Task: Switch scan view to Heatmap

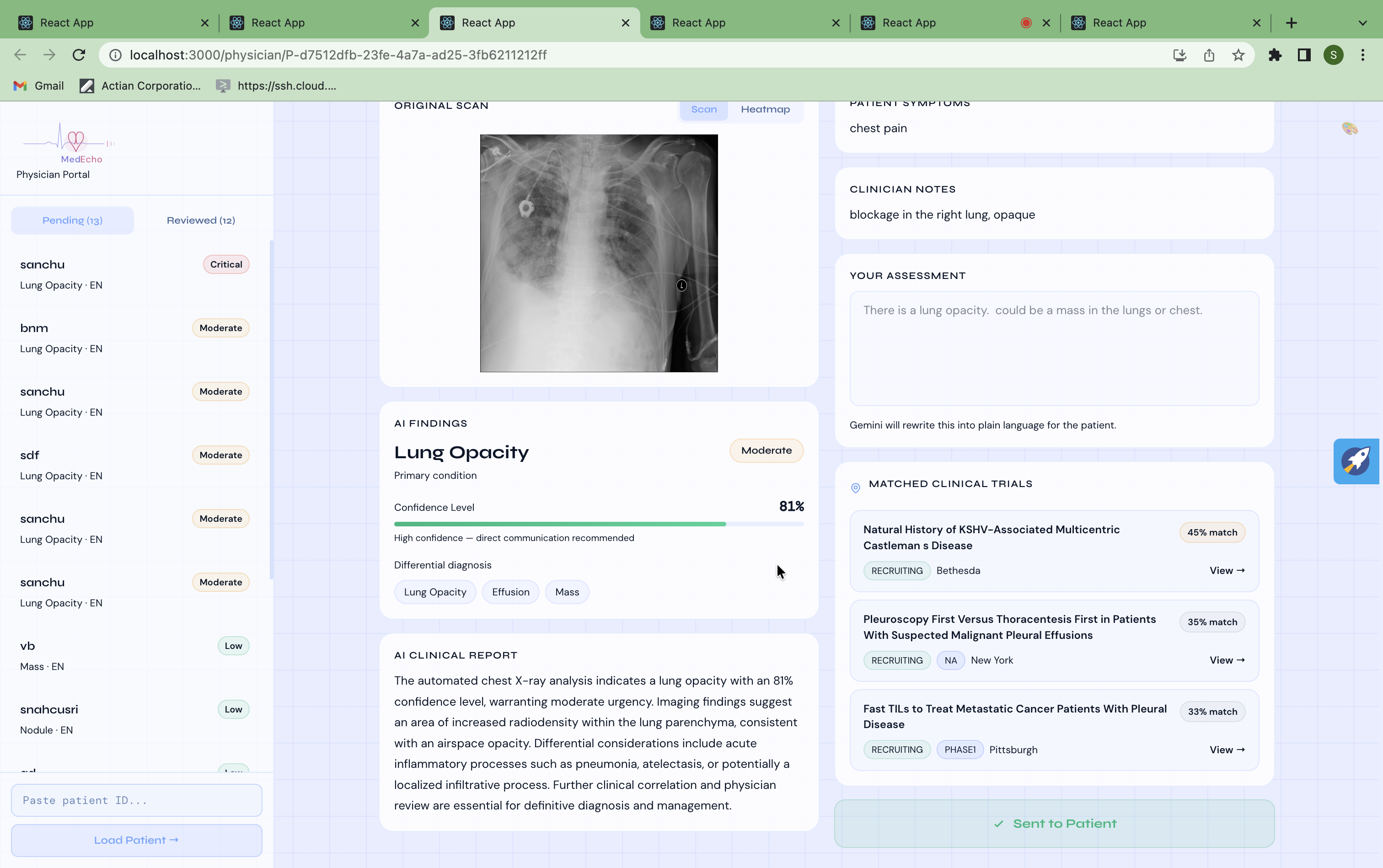Action: click(765, 109)
